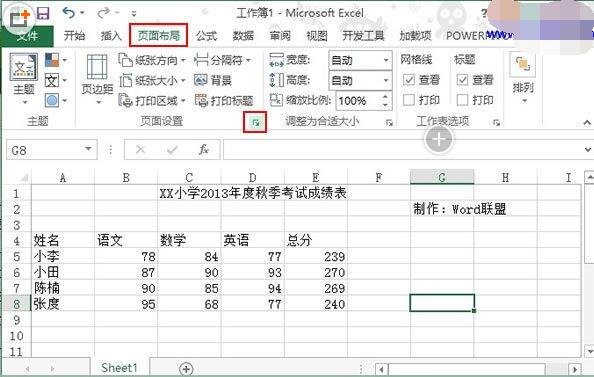
Task: Select the title cell XX小学2013年度秋季考试成绩表
Action: click(253, 194)
